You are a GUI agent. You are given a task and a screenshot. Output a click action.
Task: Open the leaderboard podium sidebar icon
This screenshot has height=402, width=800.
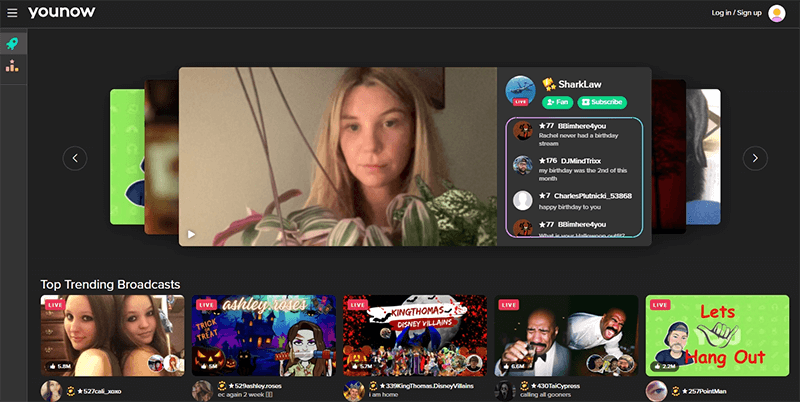(12, 66)
